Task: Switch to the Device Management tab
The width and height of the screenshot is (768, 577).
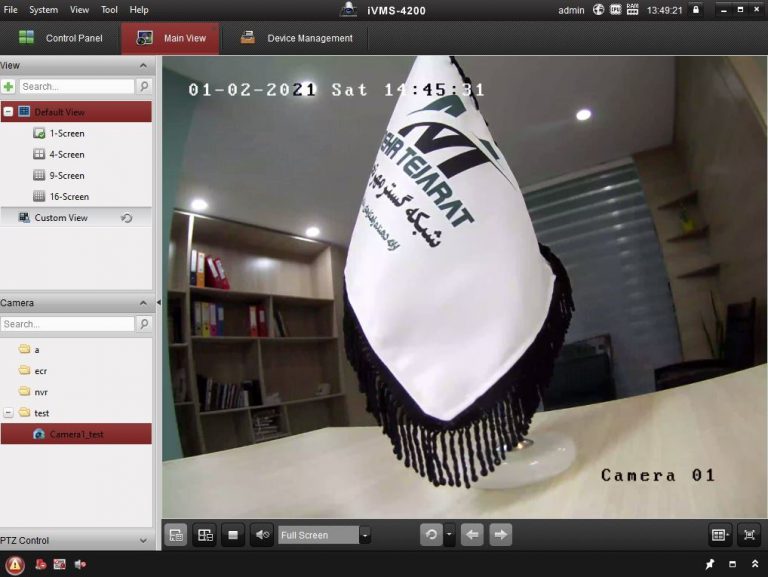Action: [x=296, y=38]
